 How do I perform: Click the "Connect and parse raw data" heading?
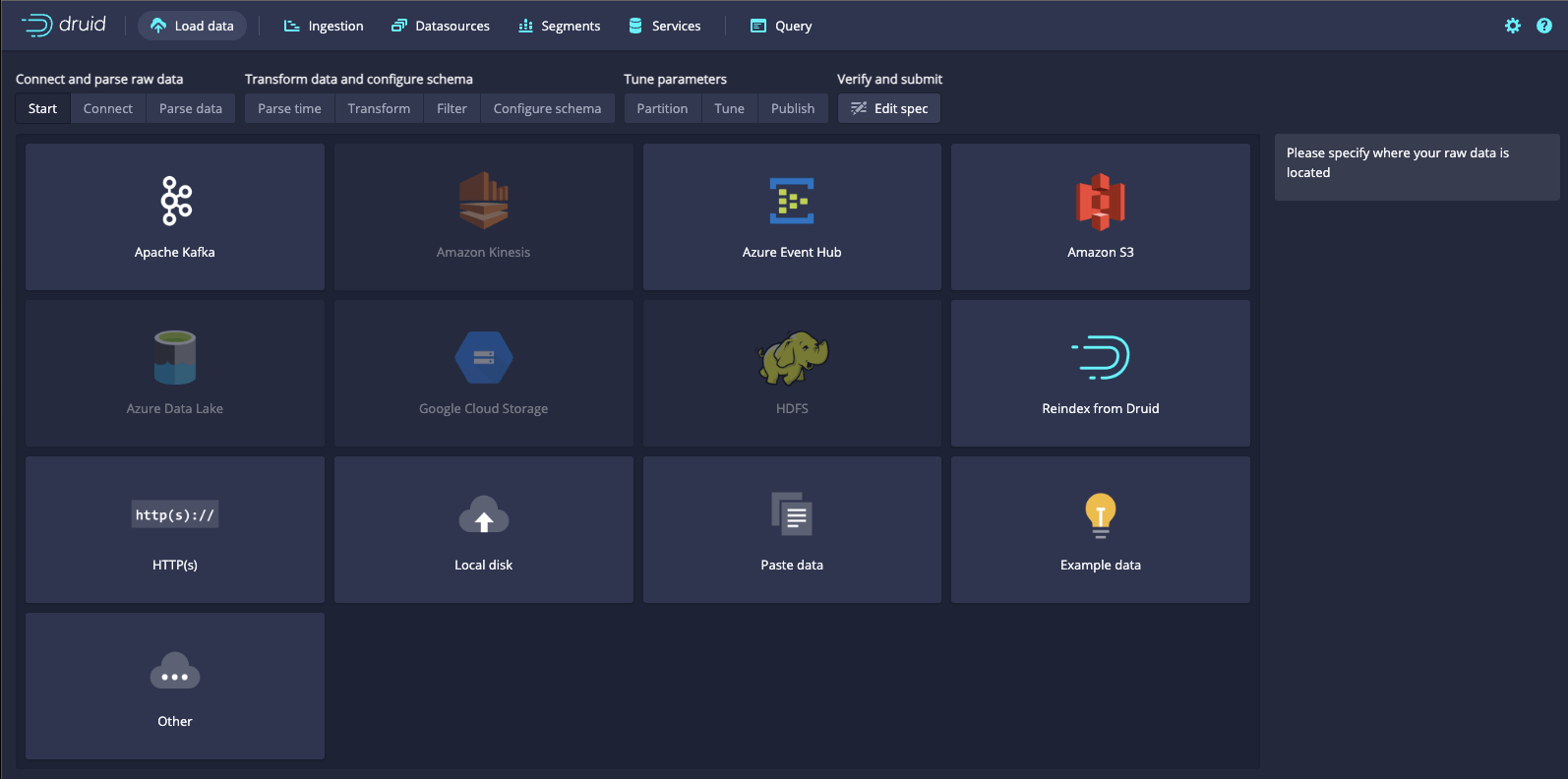[99, 79]
